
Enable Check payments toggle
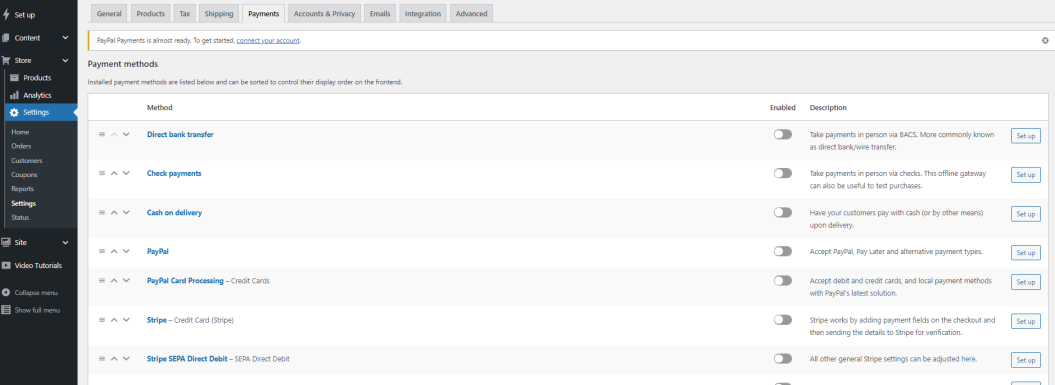(783, 173)
